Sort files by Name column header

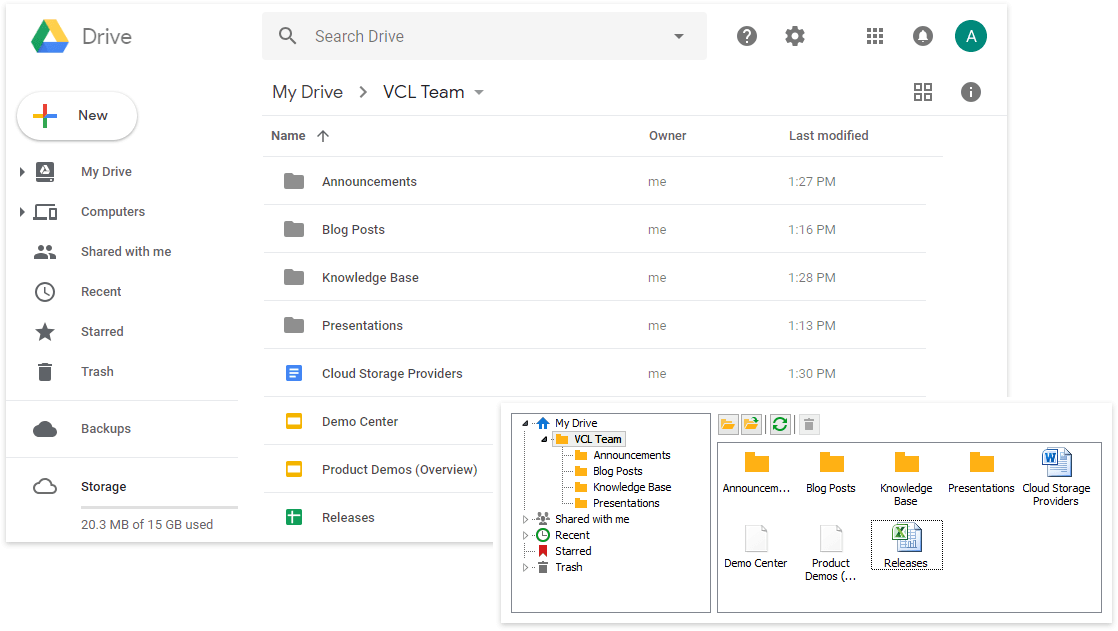pos(288,136)
